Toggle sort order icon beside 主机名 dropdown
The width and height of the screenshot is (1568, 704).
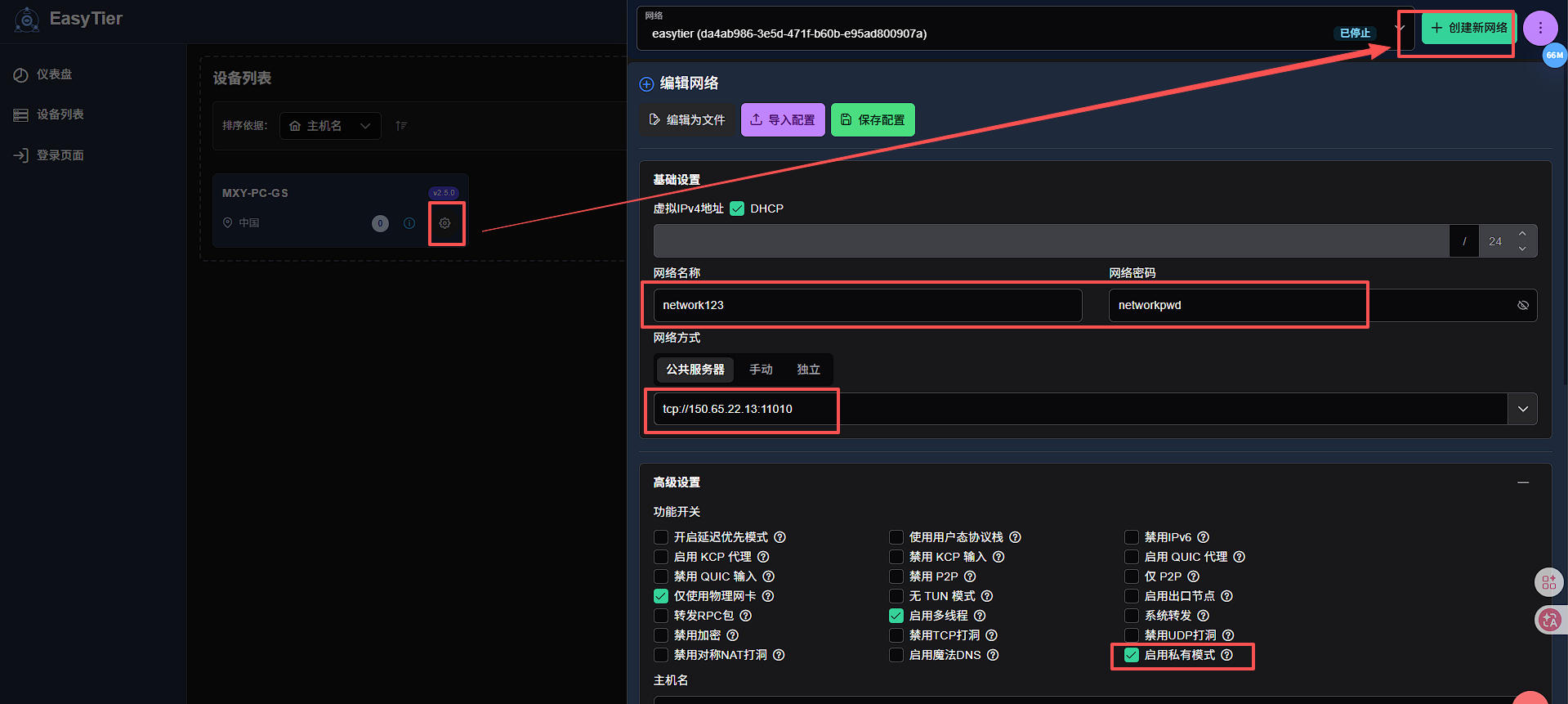pyautogui.click(x=401, y=126)
